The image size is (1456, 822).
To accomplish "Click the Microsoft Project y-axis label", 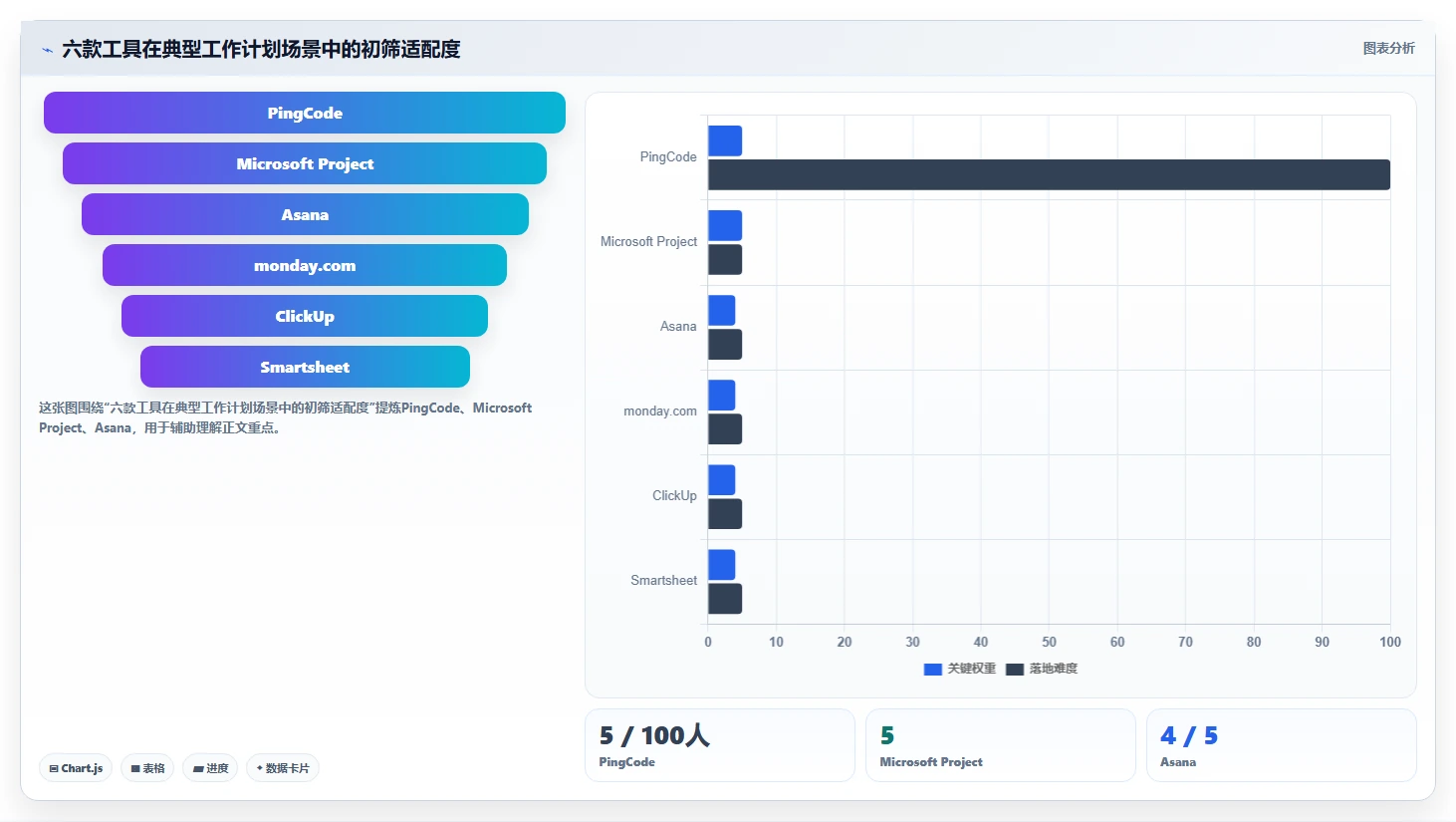I will [648, 241].
